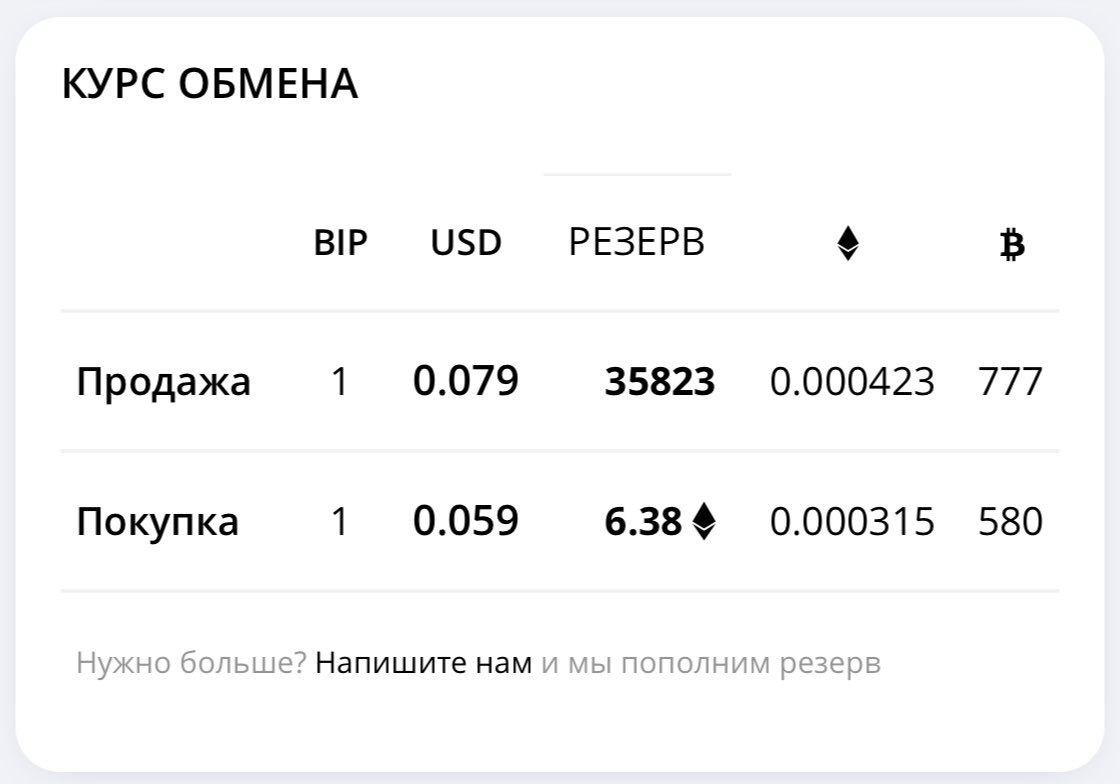The width and height of the screenshot is (1120, 784).
Task: Click the sale reserve value 35823
Action: pos(660,381)
